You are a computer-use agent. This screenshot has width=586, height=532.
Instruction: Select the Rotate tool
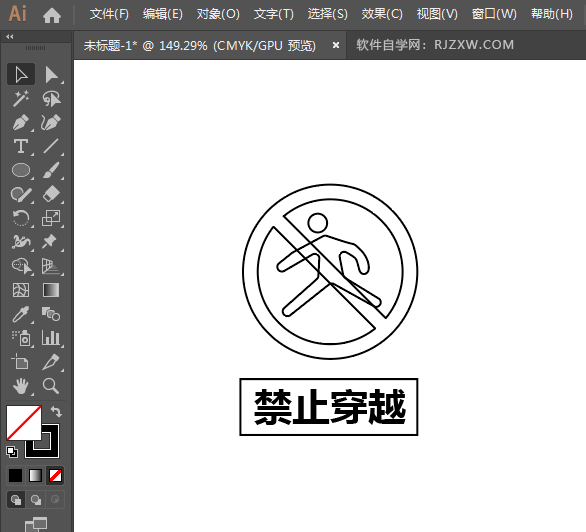point(21,218)
